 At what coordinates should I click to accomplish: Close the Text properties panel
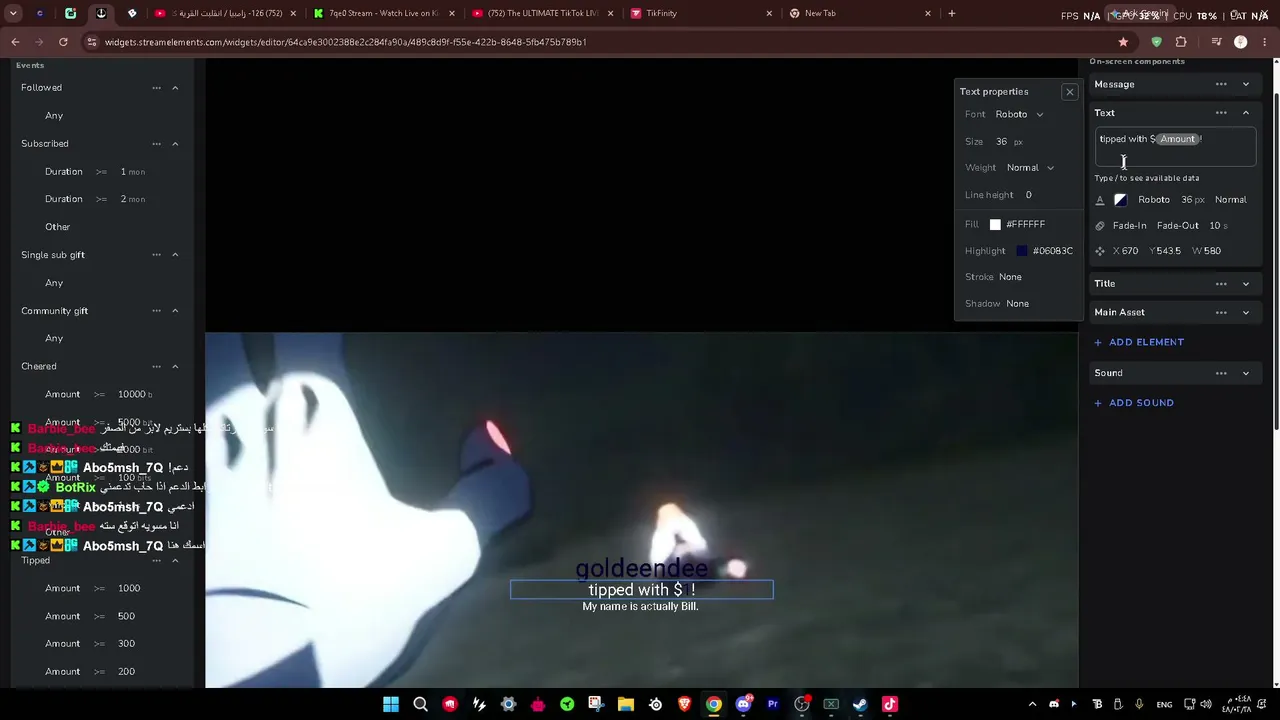click(x=1069, y=92)
